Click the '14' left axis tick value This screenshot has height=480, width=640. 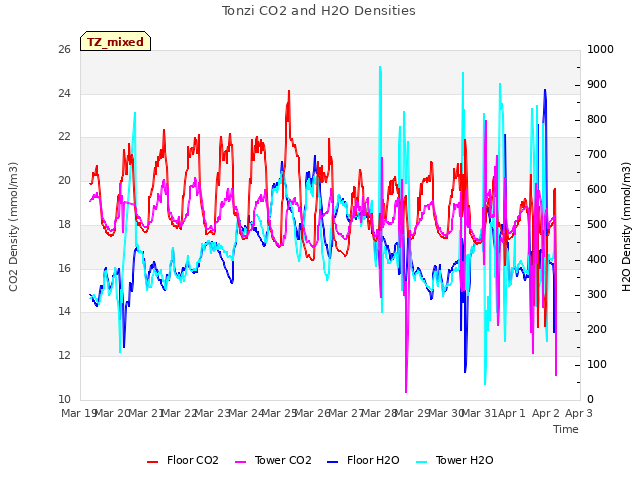[x=64, y=312]
